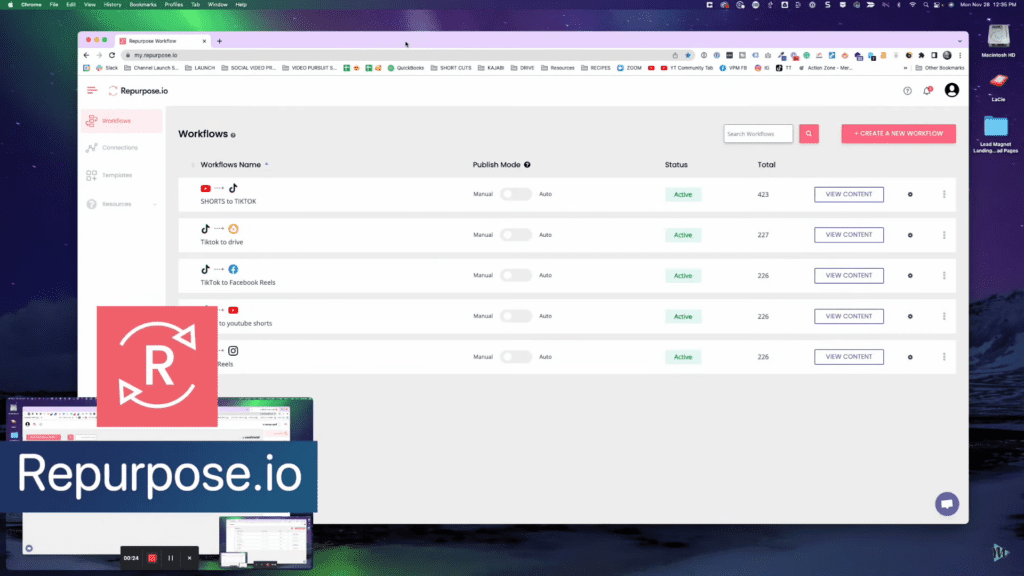Open three-dot menu for TikTok to Facebook Reels
Screen dimensions: 1024x576
(944, 276)
